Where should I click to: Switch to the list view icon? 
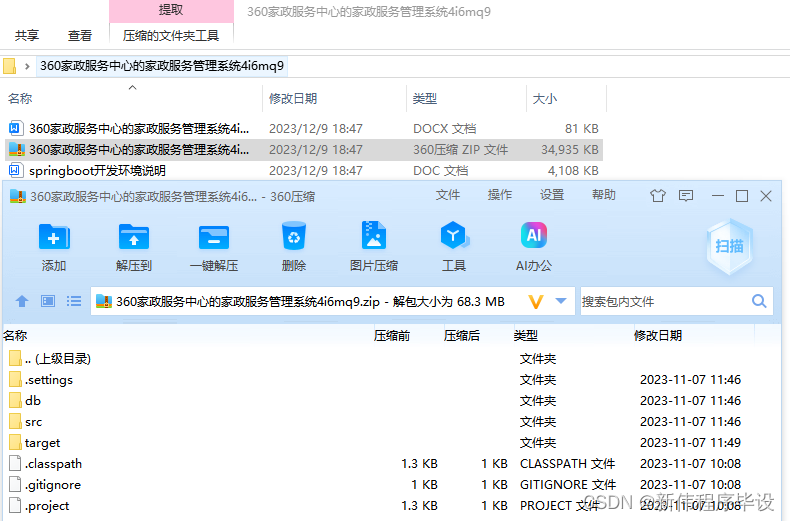click(x=74, y=301)
